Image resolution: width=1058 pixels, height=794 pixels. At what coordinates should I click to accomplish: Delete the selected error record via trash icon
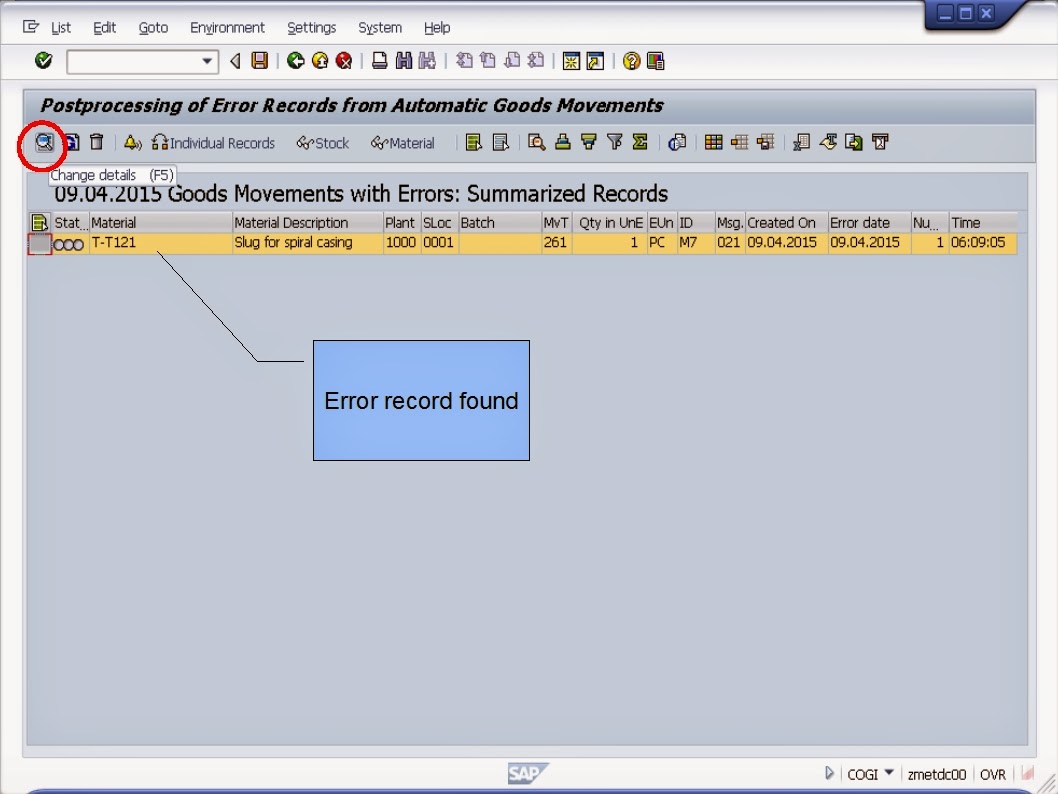(x=95, y=142)
